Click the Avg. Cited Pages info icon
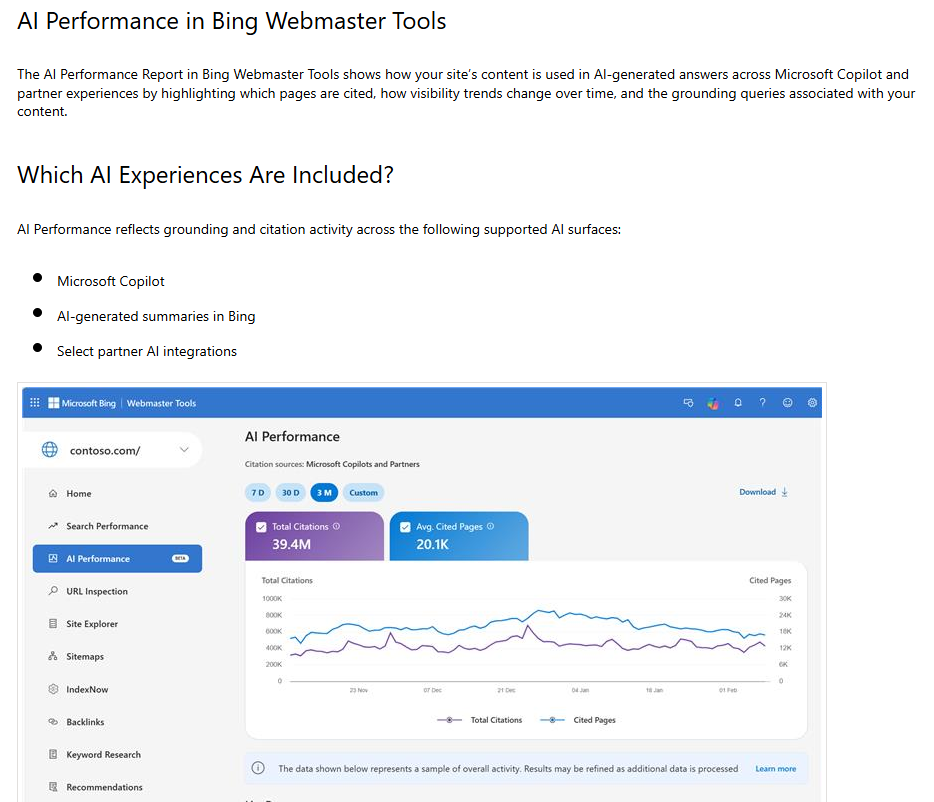Screen dimensions: 934x802 (490, 526)
